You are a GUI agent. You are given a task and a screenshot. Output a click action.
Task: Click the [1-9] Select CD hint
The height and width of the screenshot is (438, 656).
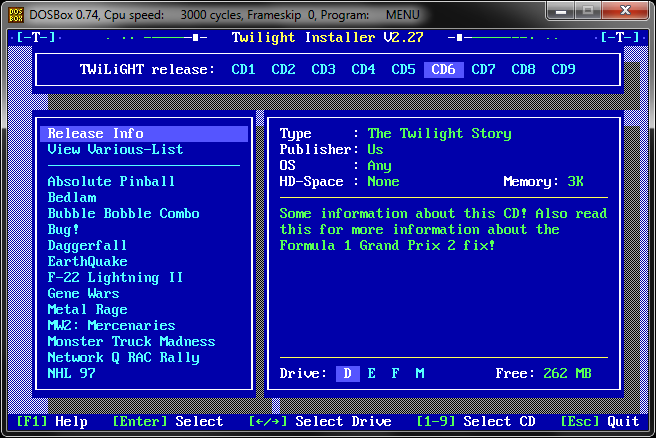(x=476, y=421)
